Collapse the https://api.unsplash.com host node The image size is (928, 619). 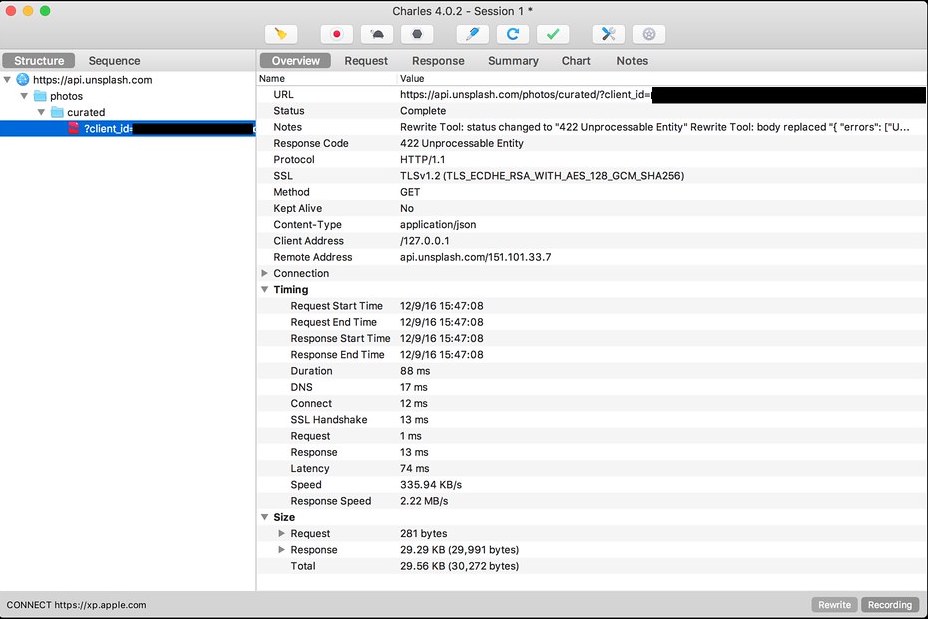point(7,79)
